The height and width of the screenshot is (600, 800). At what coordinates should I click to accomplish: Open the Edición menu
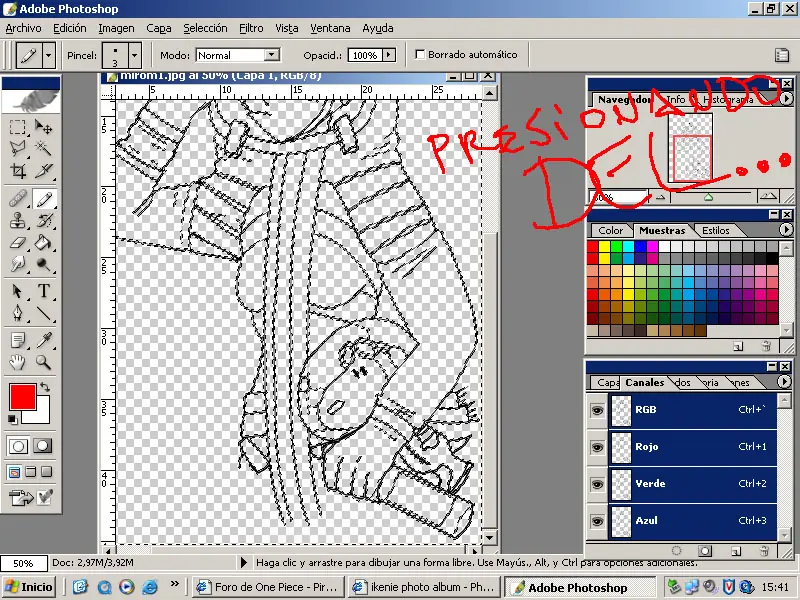pos(70,28)
